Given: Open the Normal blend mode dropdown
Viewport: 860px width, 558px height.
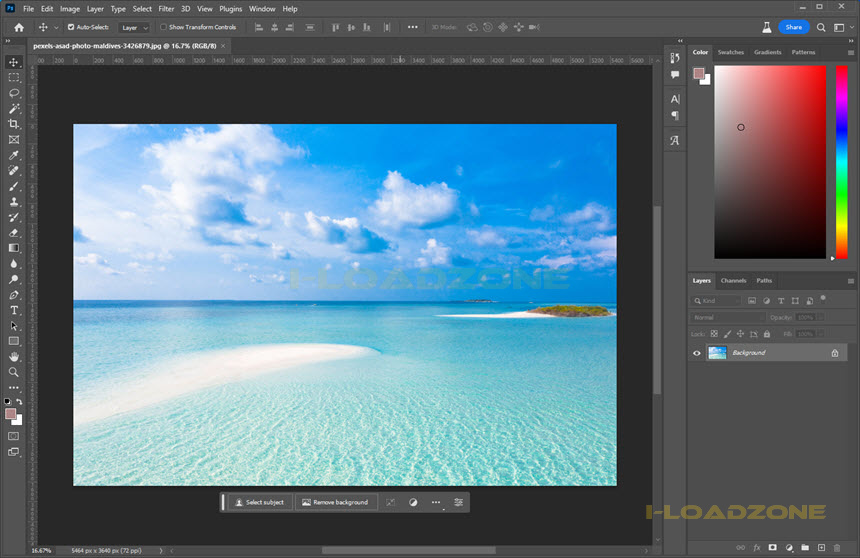Looking at the screenshot, I should [x=727, y=317].
